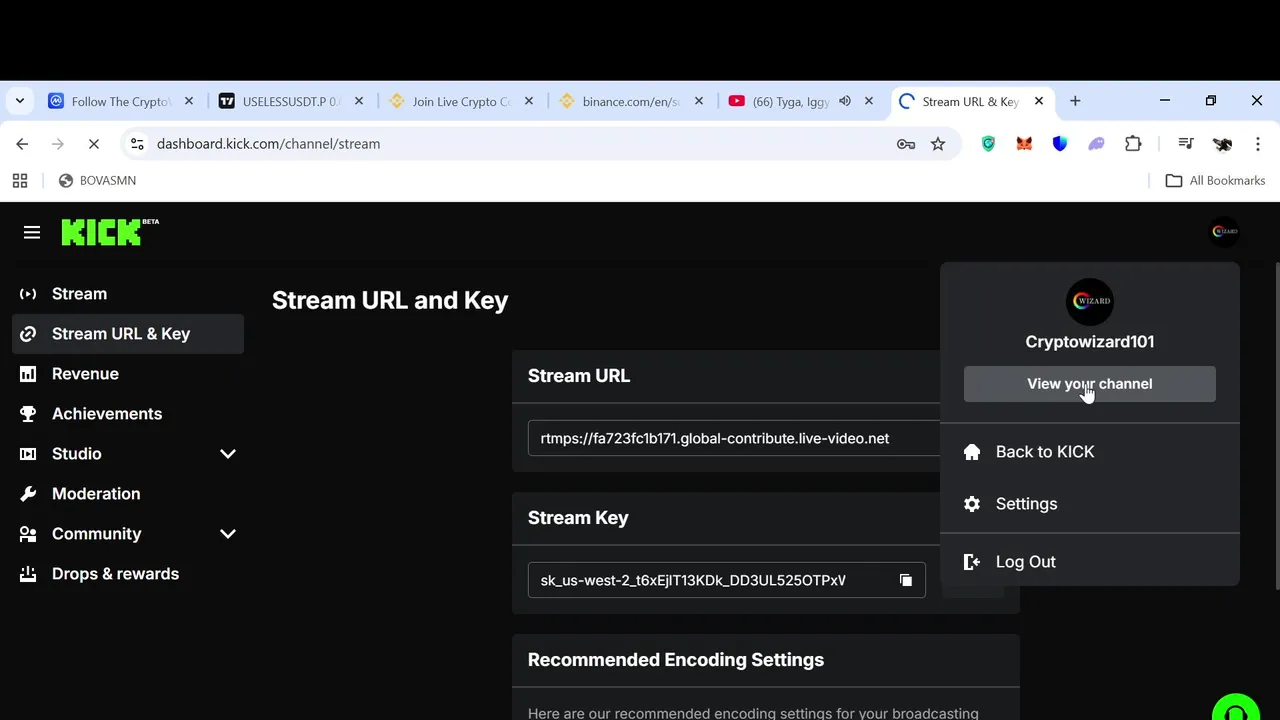1280x720 pixels.
Task: Click the profile avatar in top right header
Action: 1225,231
